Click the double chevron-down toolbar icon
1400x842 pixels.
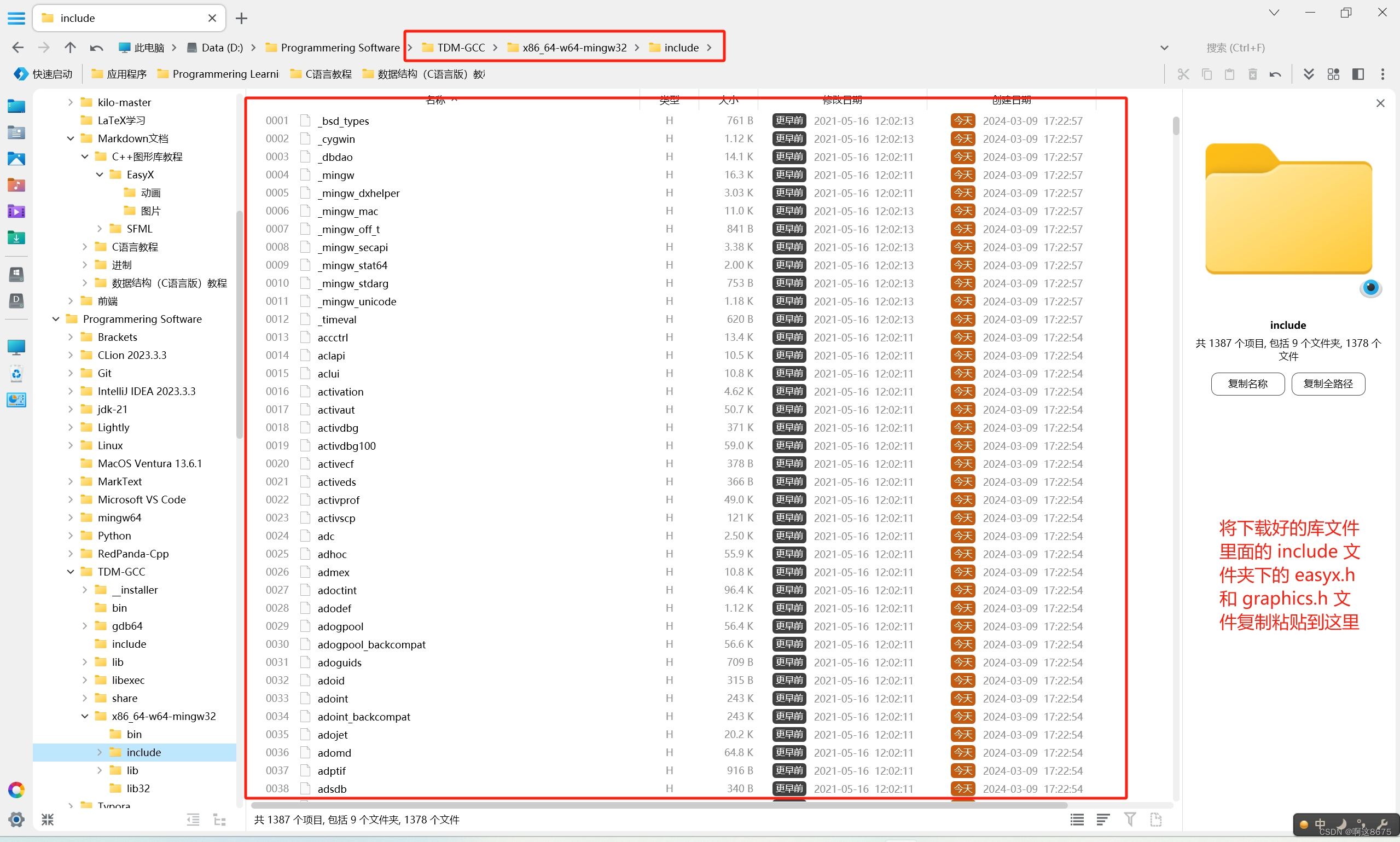1309,74
